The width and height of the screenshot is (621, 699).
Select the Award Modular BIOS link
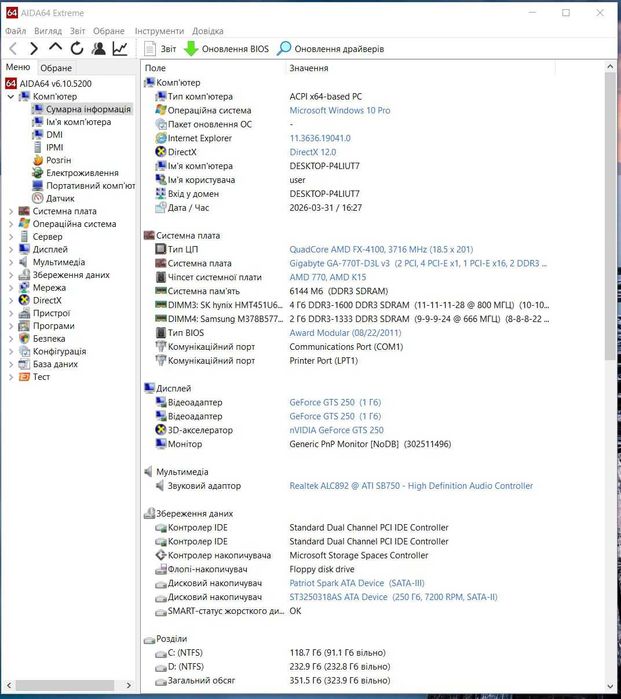[x=345, y=333]
